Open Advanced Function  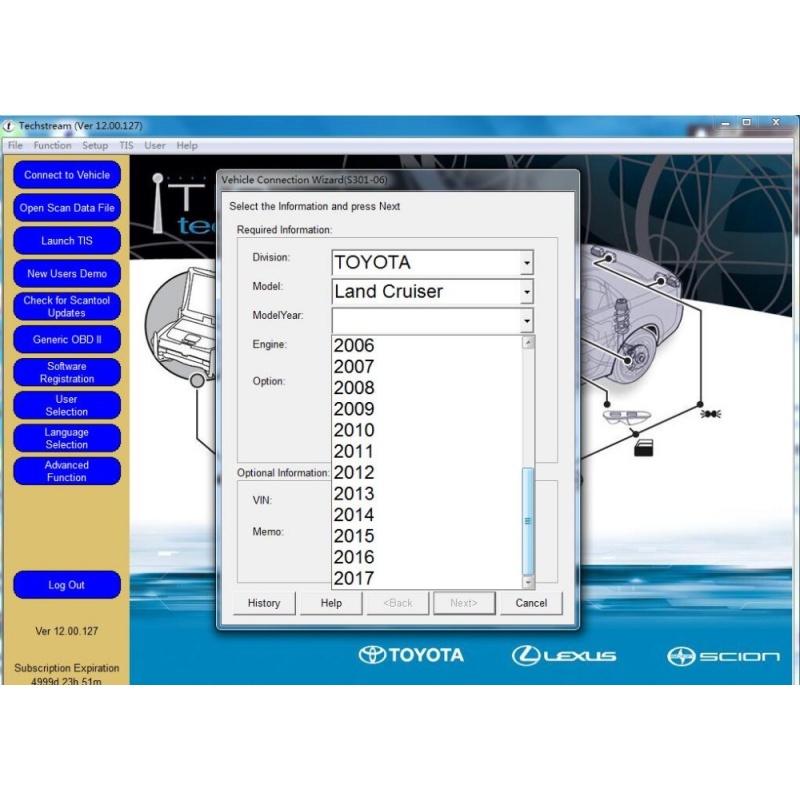67,471
